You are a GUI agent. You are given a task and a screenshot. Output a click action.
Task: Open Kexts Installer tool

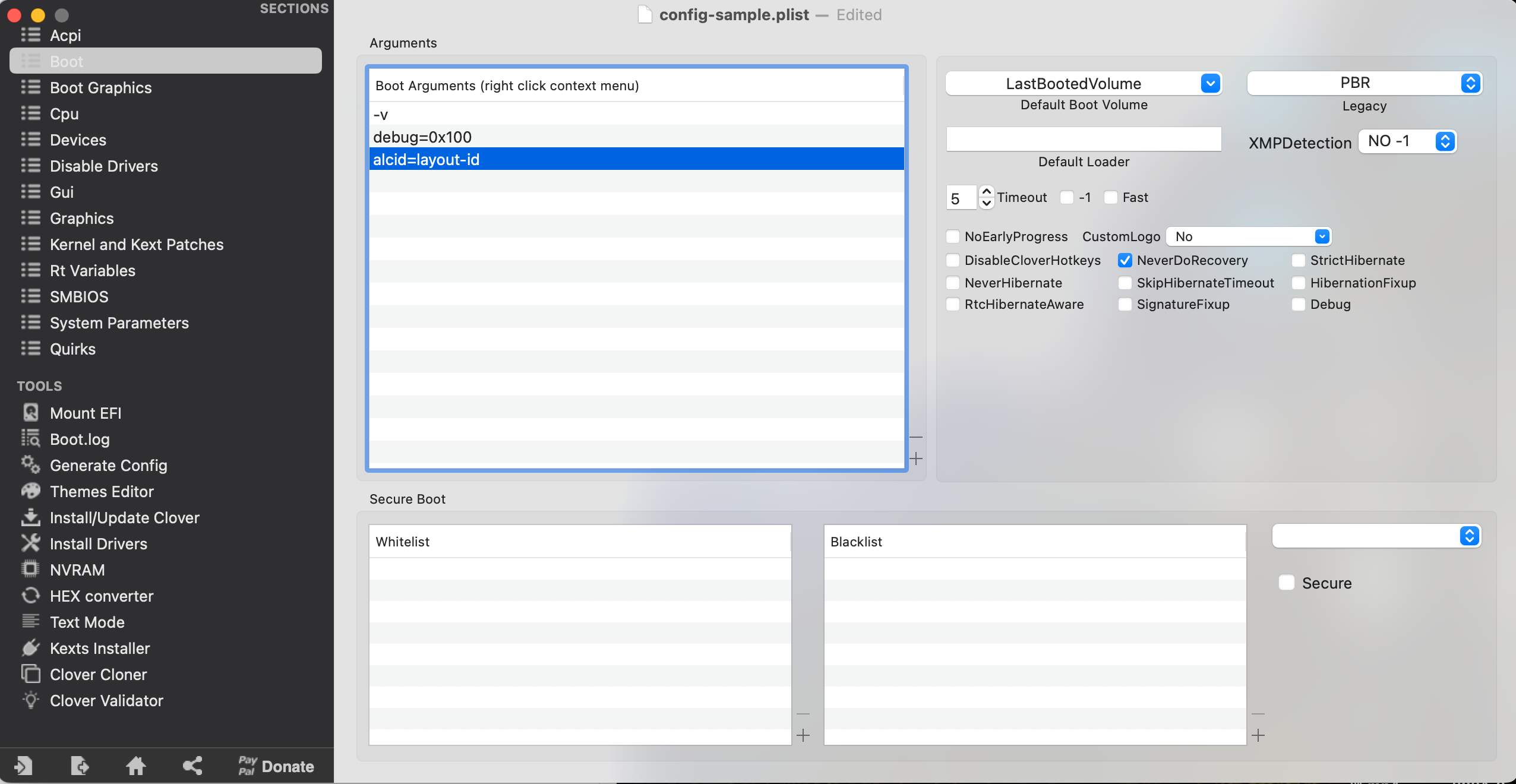(100, 648)
